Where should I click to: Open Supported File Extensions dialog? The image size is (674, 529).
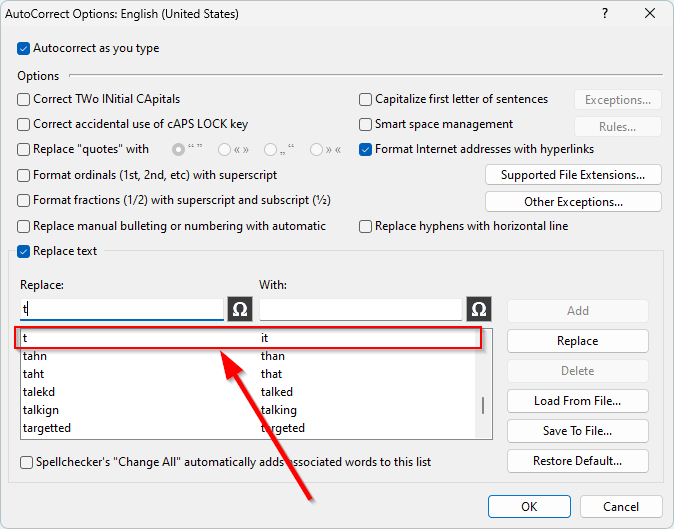pyautogui.click(x=573, y=175)
